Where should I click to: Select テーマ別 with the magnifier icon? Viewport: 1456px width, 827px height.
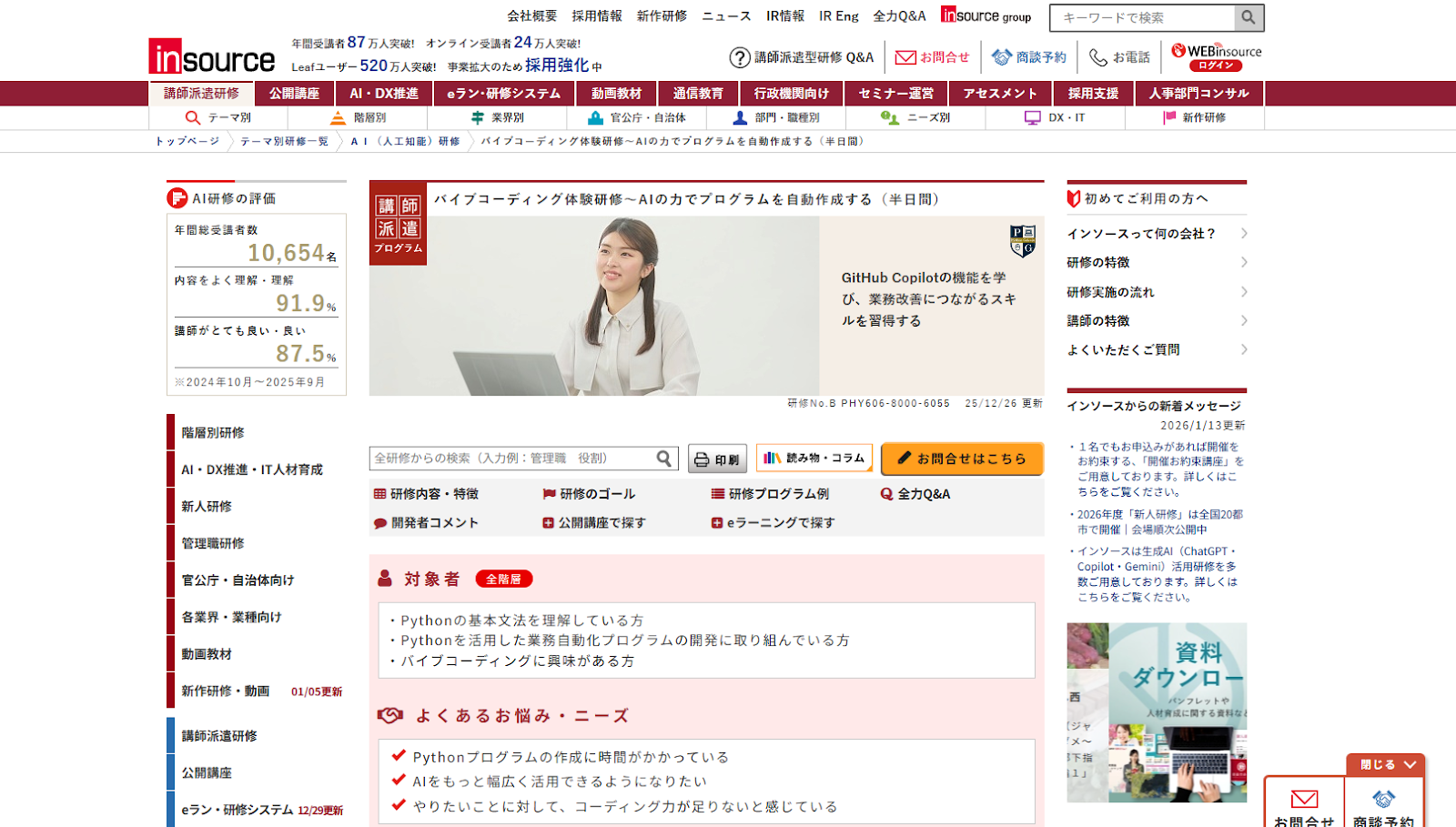pos(193,116)
